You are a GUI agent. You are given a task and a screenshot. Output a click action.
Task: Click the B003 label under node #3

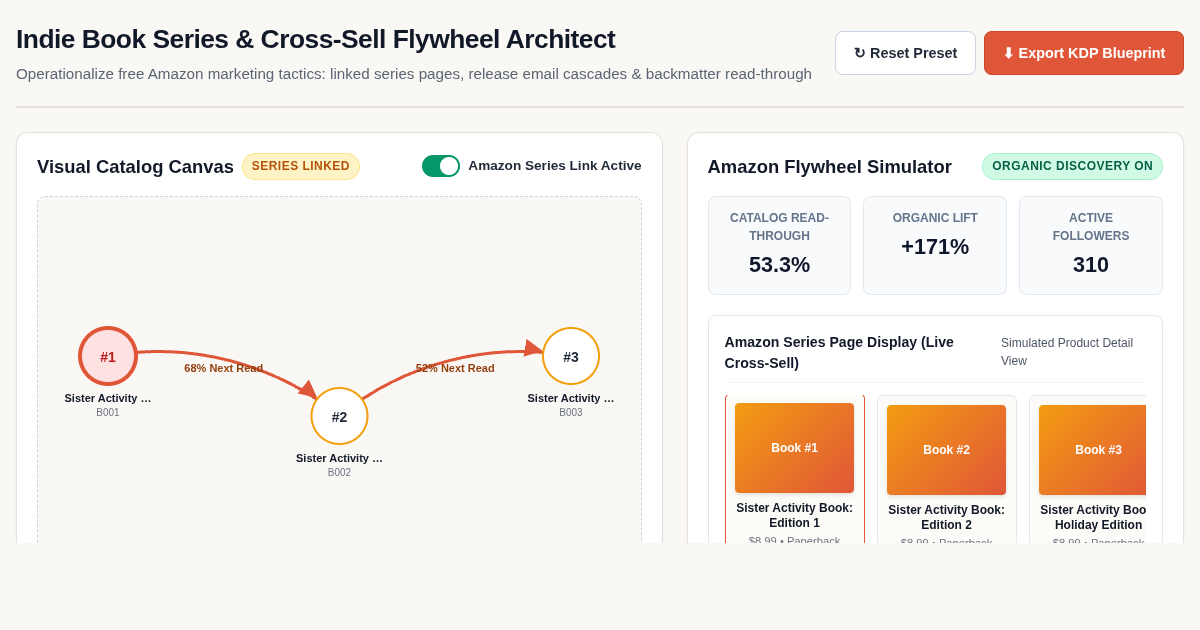[x=571, y=412]
